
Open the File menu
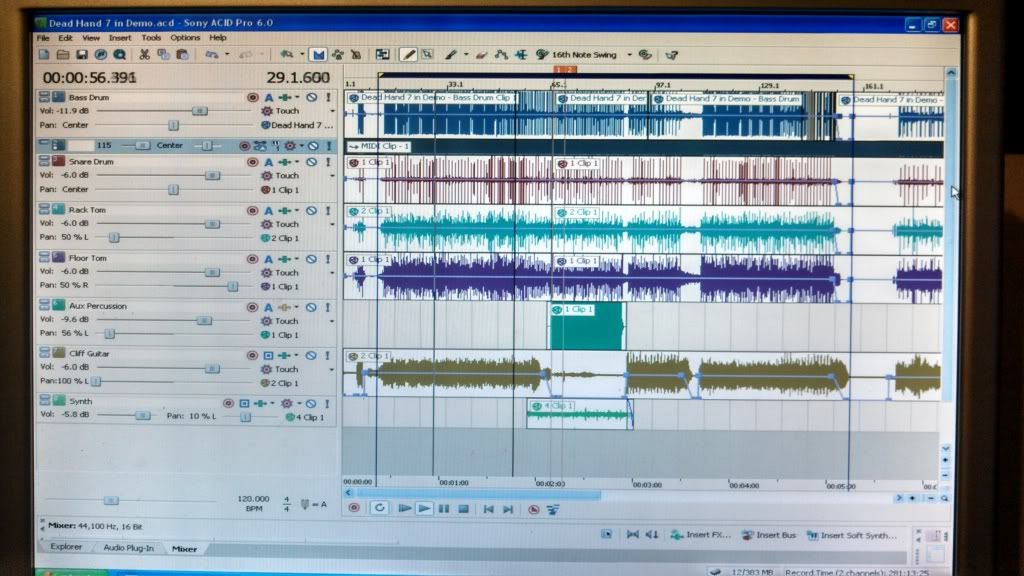[43, 38]
